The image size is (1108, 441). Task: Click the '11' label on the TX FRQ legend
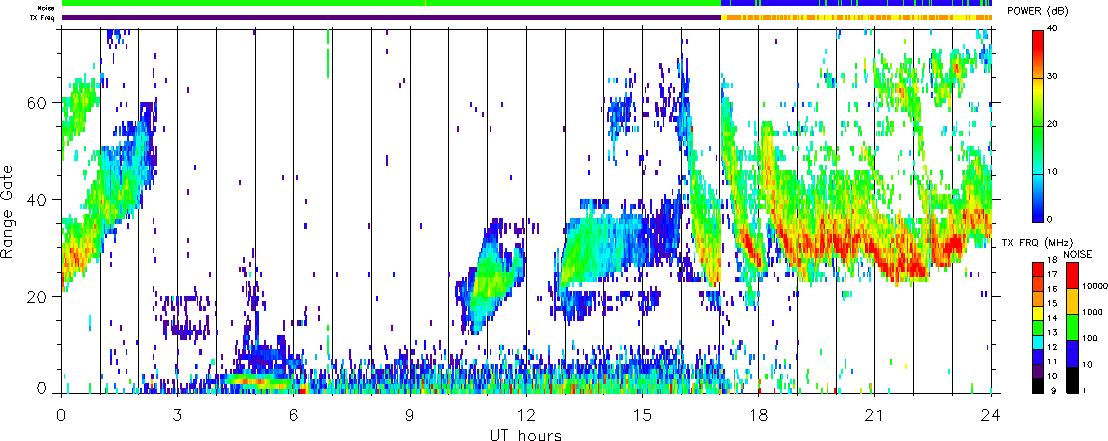pyautogui.click(x=1053, y=361)
